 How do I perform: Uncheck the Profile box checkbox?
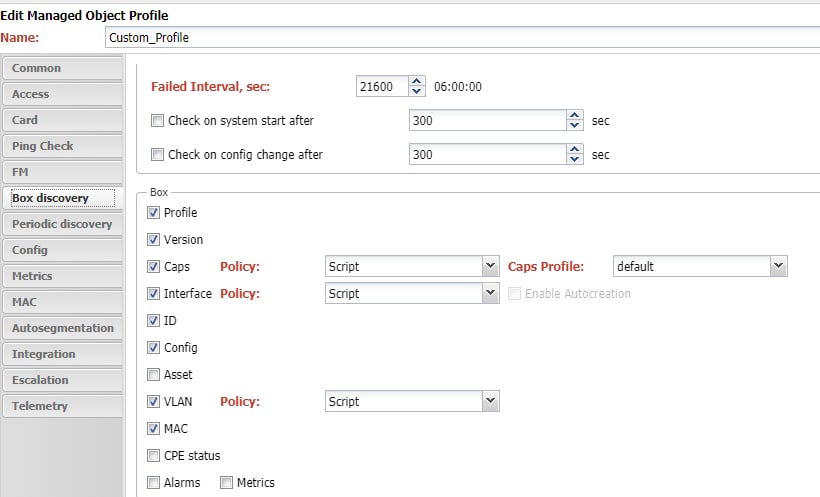(x=153, y=213)
